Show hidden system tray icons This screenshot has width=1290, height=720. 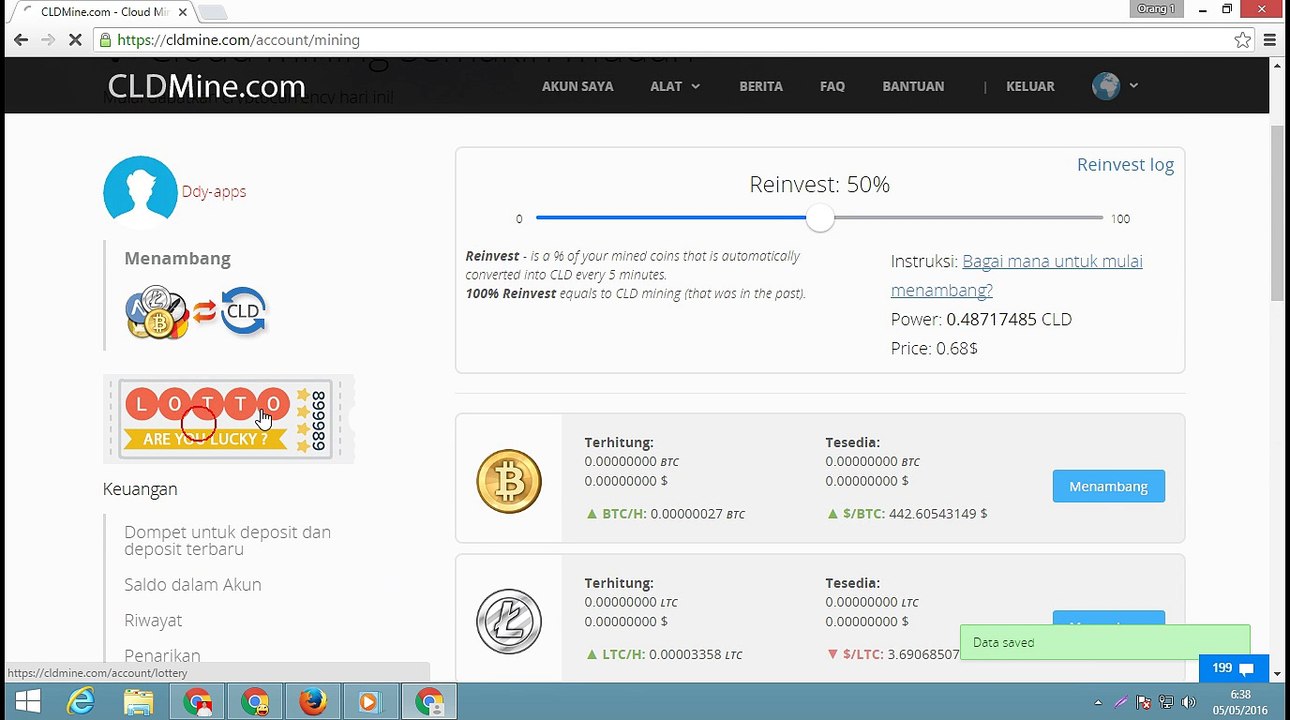[1098, 702]
